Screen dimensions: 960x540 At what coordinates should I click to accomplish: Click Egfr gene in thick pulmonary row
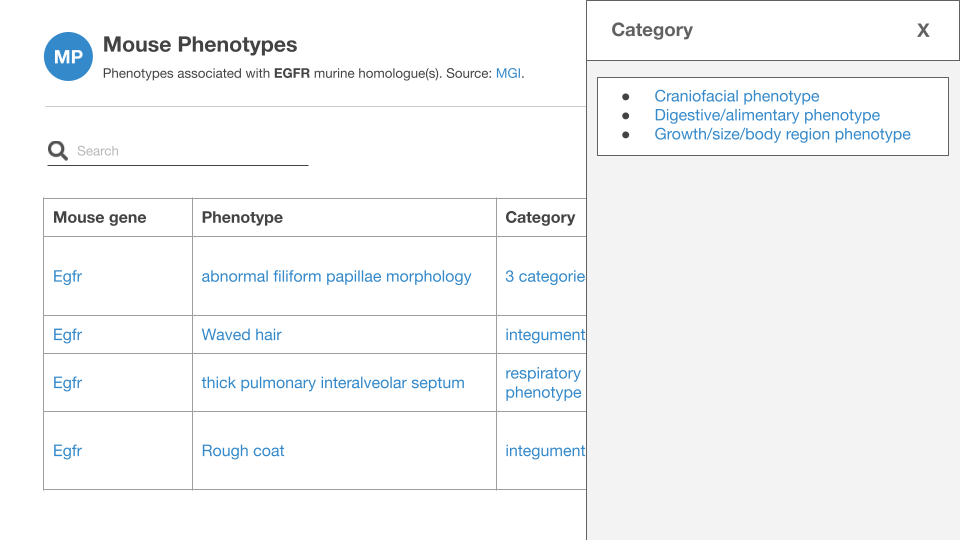(67, 383)
